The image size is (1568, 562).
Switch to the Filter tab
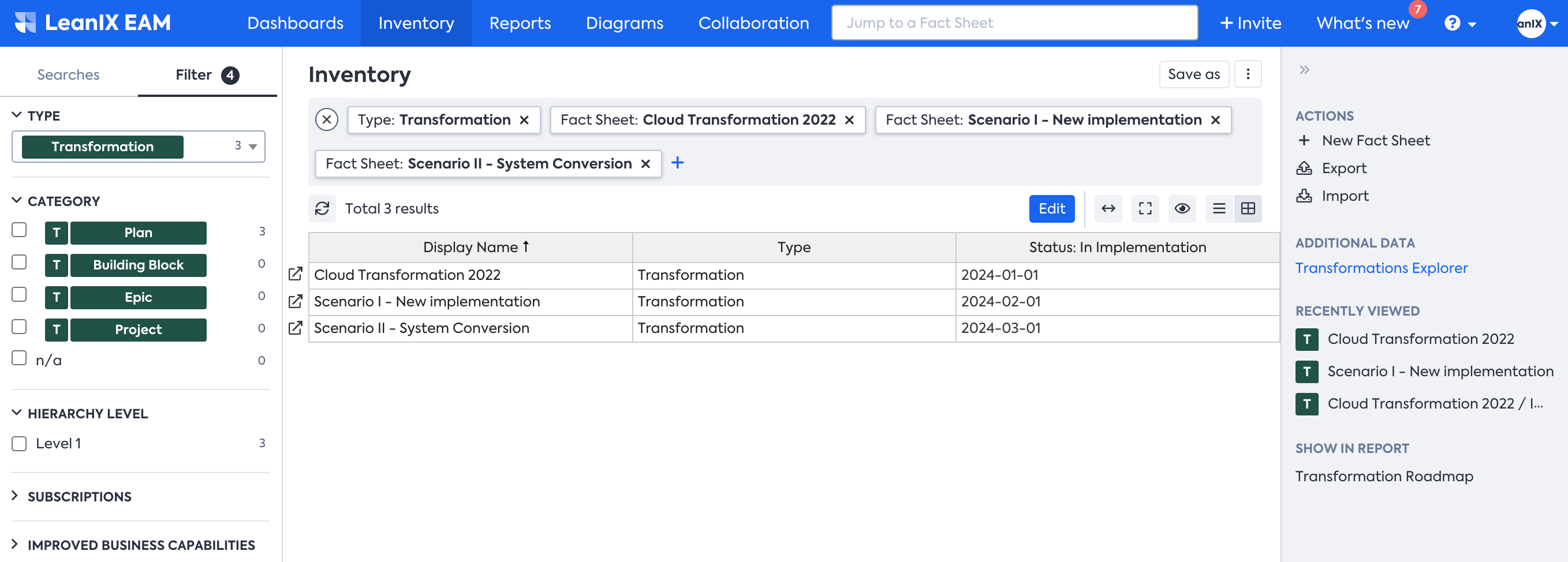pyautogui.click(x=208, y=75)
